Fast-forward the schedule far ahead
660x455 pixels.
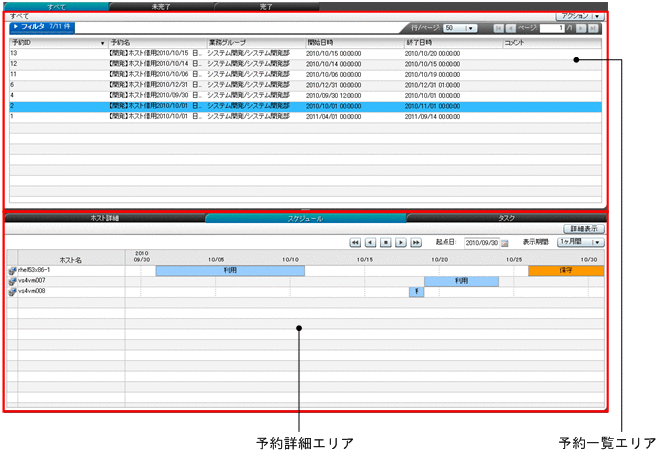(416, 242)
